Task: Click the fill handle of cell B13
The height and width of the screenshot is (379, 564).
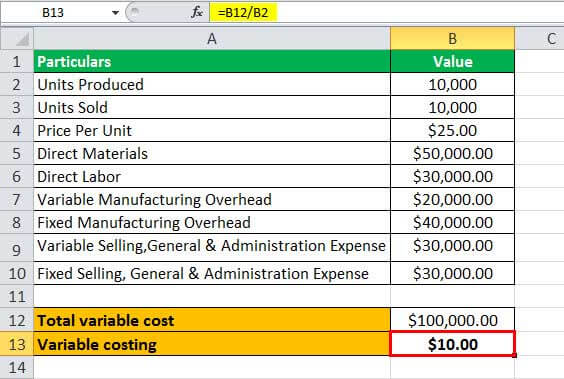Action: click(x=515, y=356)
